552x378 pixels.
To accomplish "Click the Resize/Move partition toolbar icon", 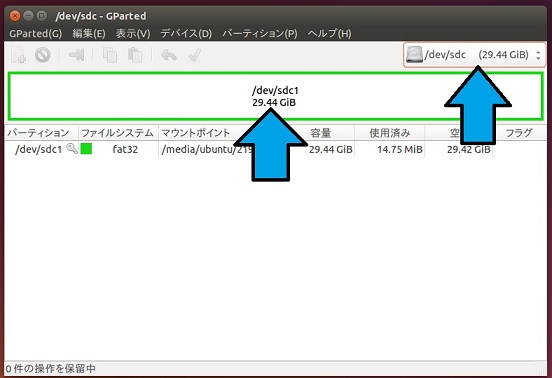I will pyautogui.click(x=76, y=55).
